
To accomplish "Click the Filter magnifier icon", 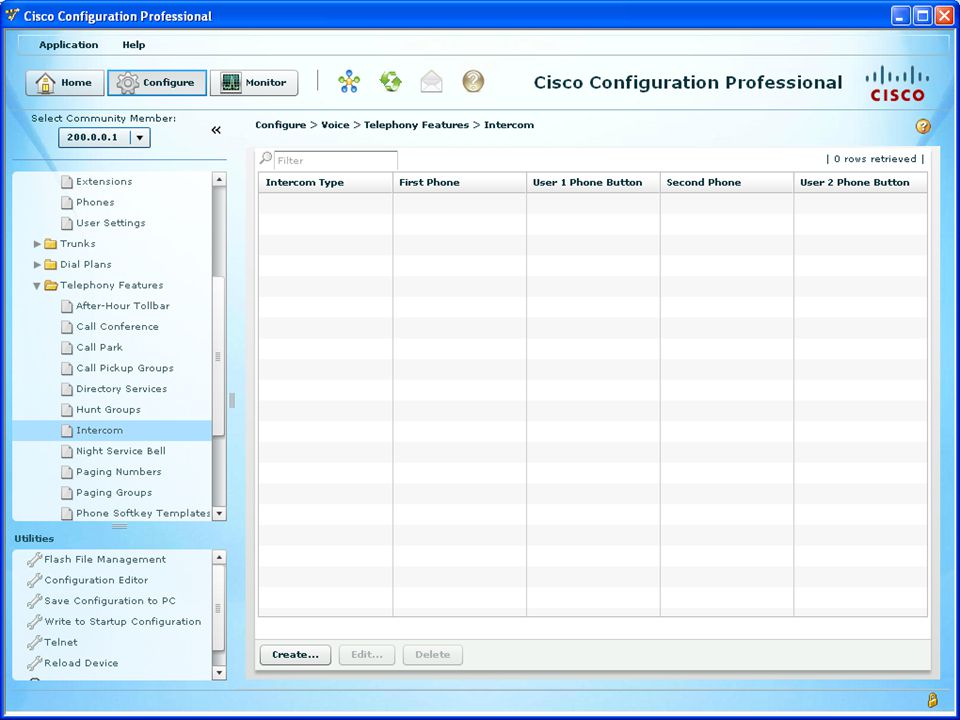I will [266, 158].
